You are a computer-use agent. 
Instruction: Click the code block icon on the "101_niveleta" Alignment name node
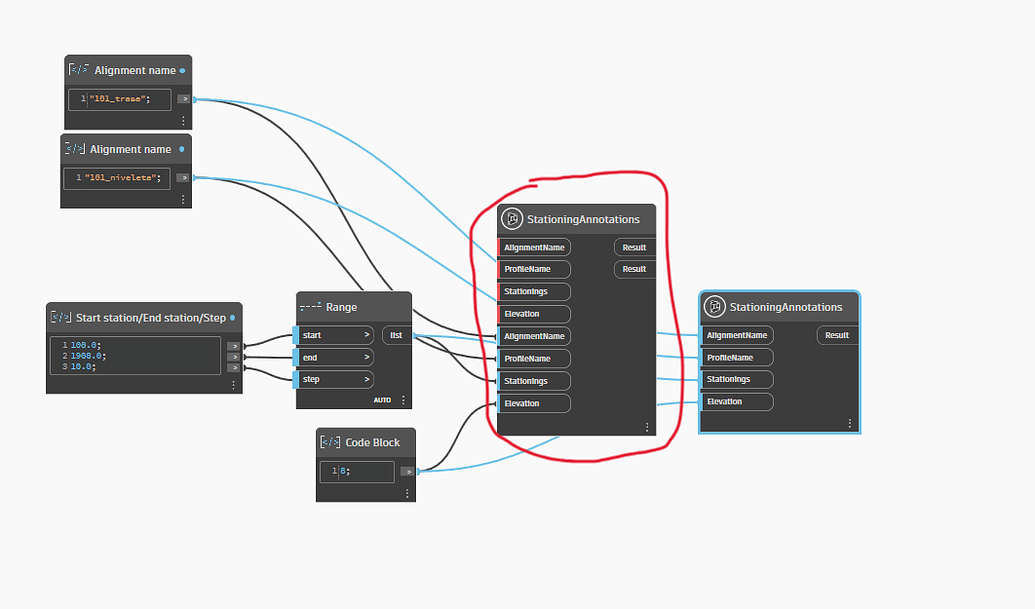point(74,149)
